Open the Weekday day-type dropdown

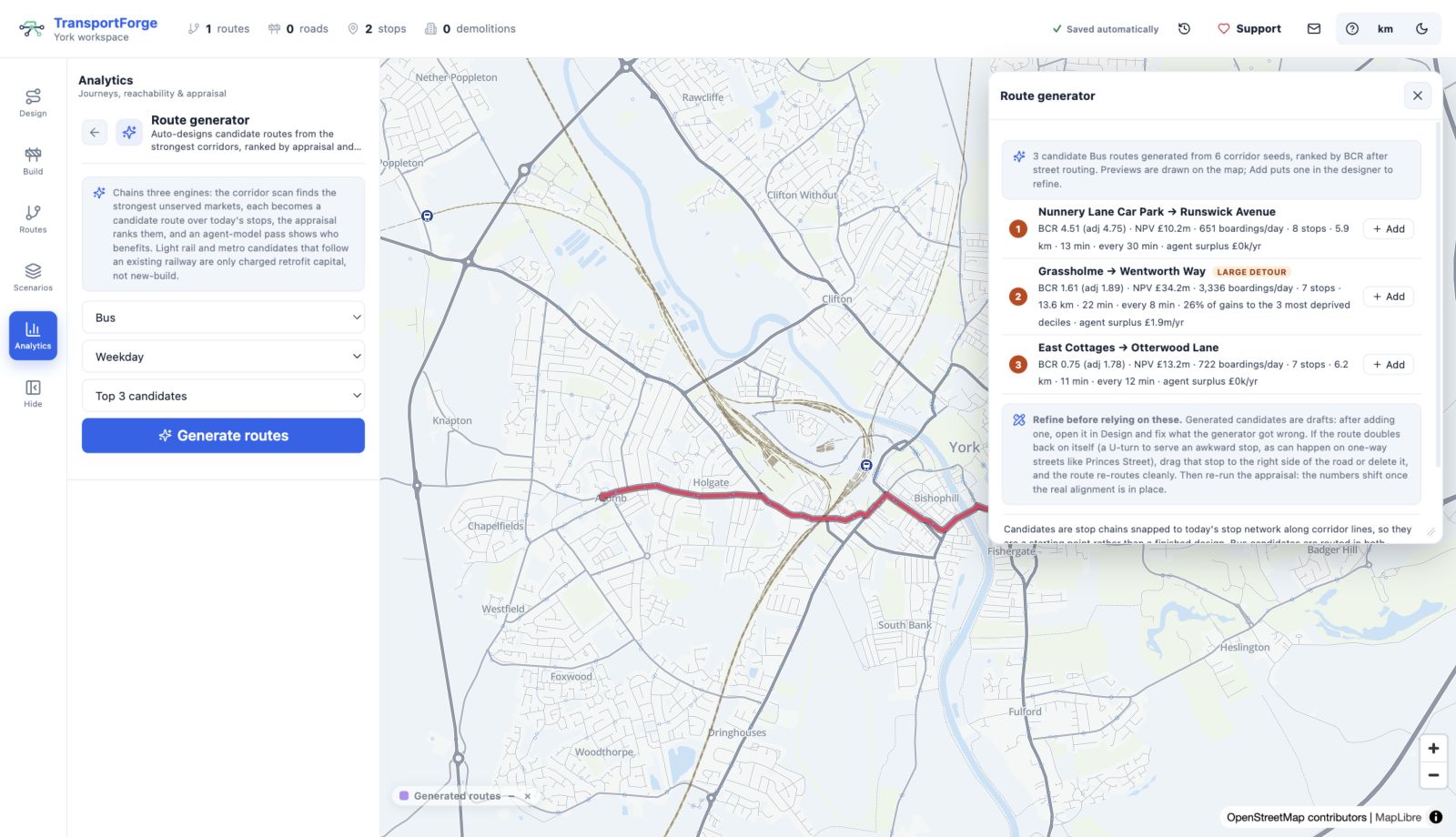pyautogui.click(x=223, y=357)
